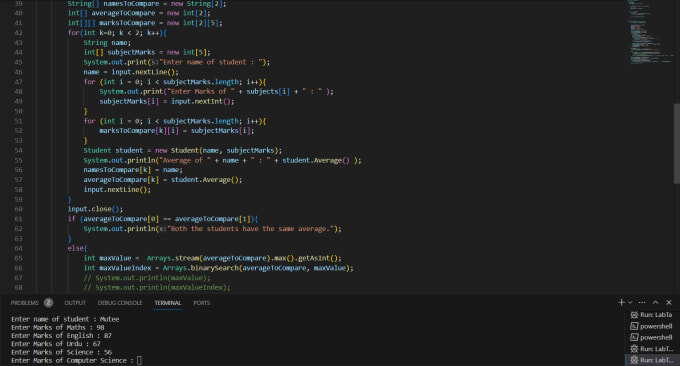
Task: Close the bottom panel with the X icon
Action: tap(669, 302)
